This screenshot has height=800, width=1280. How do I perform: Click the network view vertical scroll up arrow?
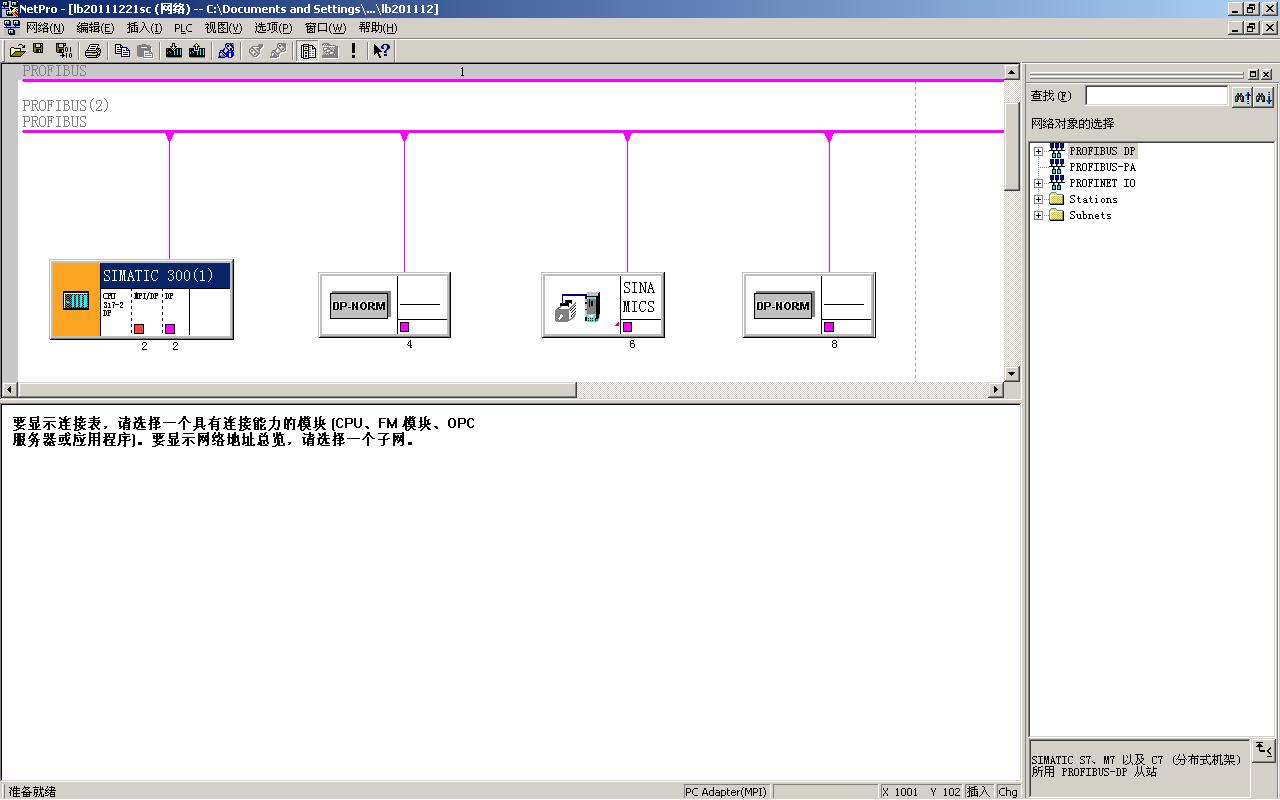tap(1012, 73)
